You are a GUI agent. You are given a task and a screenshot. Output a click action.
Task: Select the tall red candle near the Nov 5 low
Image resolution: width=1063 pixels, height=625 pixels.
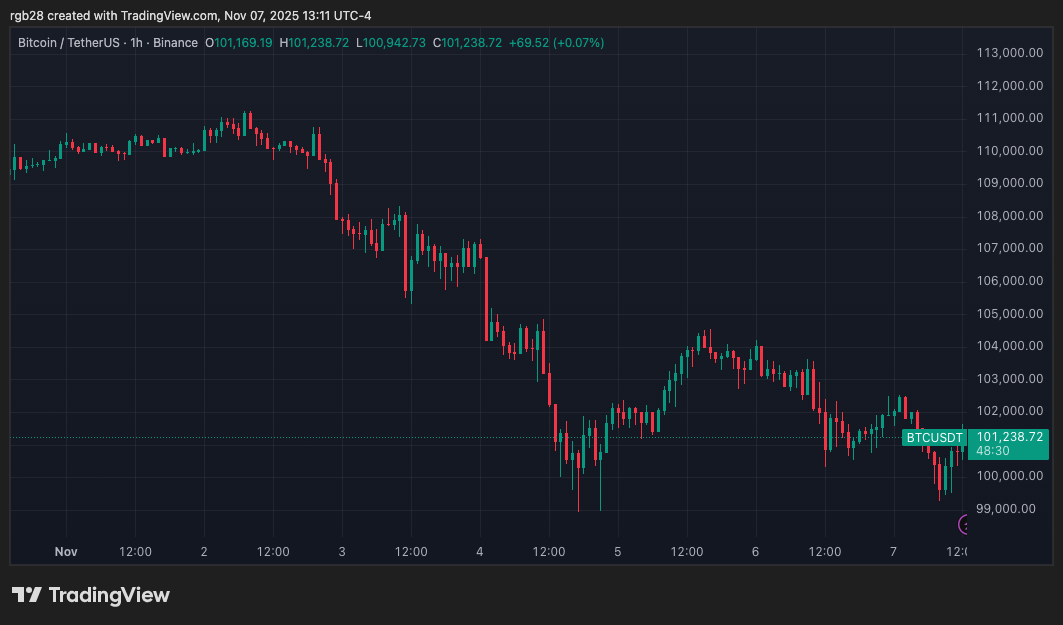pyautogui.click(x=578, y=460)
